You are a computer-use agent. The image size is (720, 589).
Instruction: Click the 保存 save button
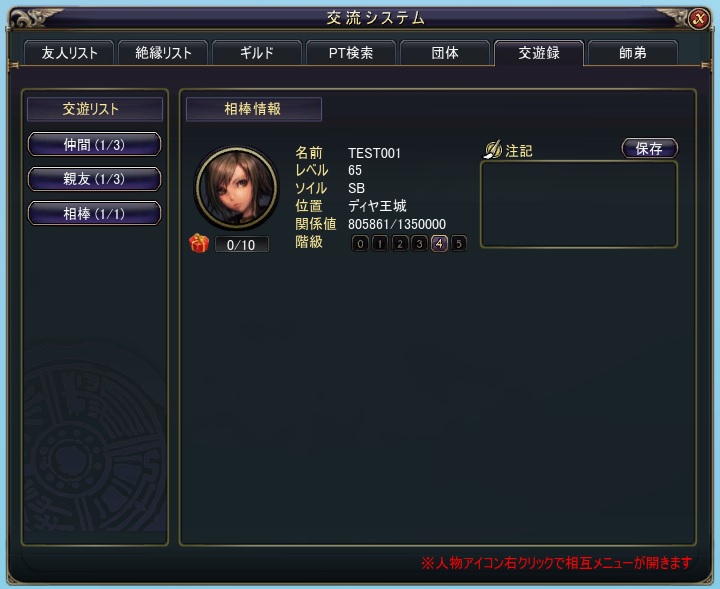(649, 148)
